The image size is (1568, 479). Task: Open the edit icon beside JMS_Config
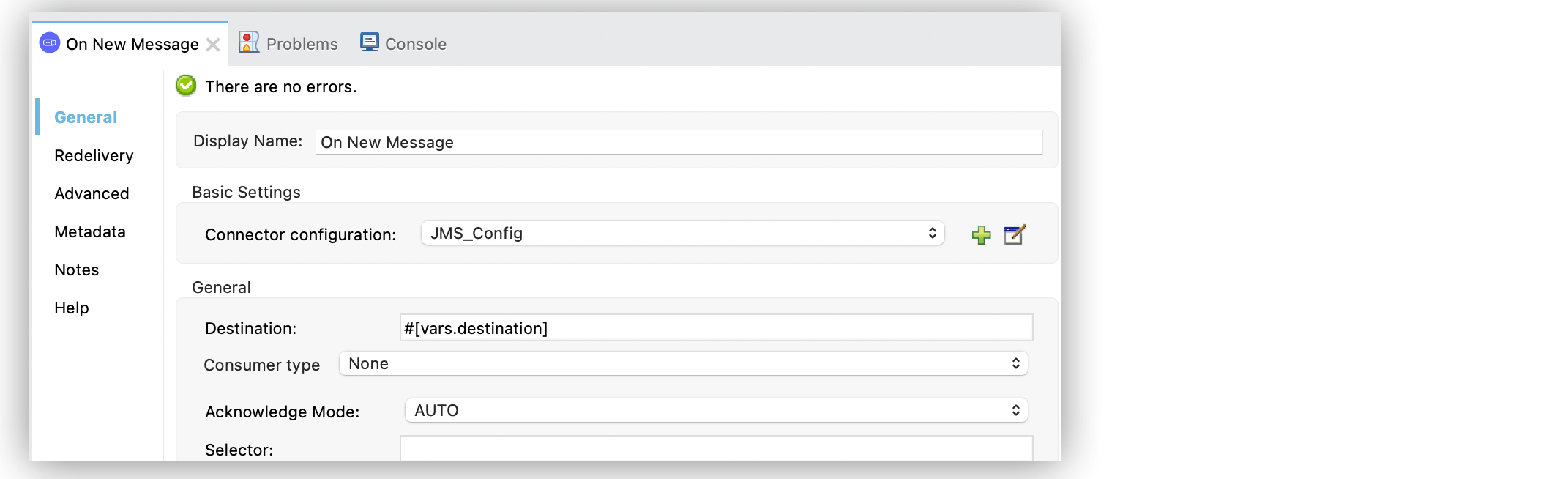click(1015, 234)
